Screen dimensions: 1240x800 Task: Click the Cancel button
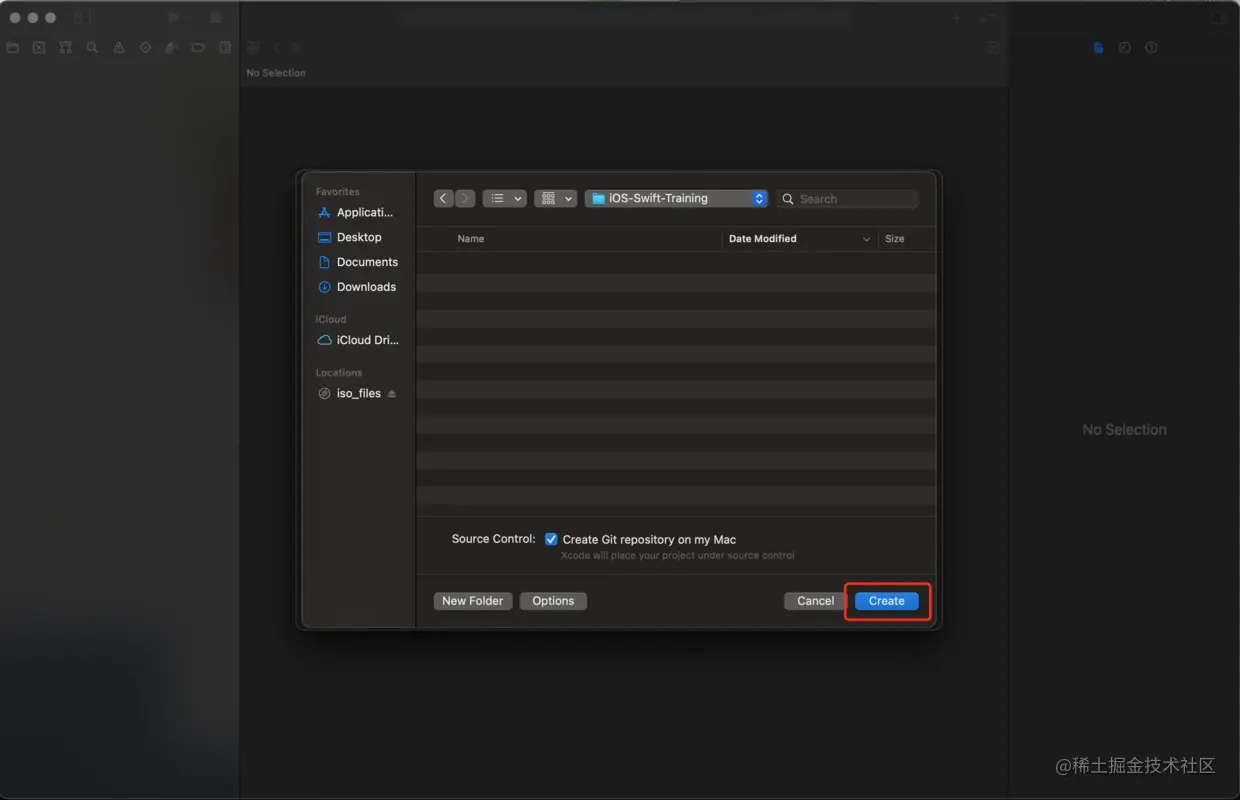pos(815,601)
